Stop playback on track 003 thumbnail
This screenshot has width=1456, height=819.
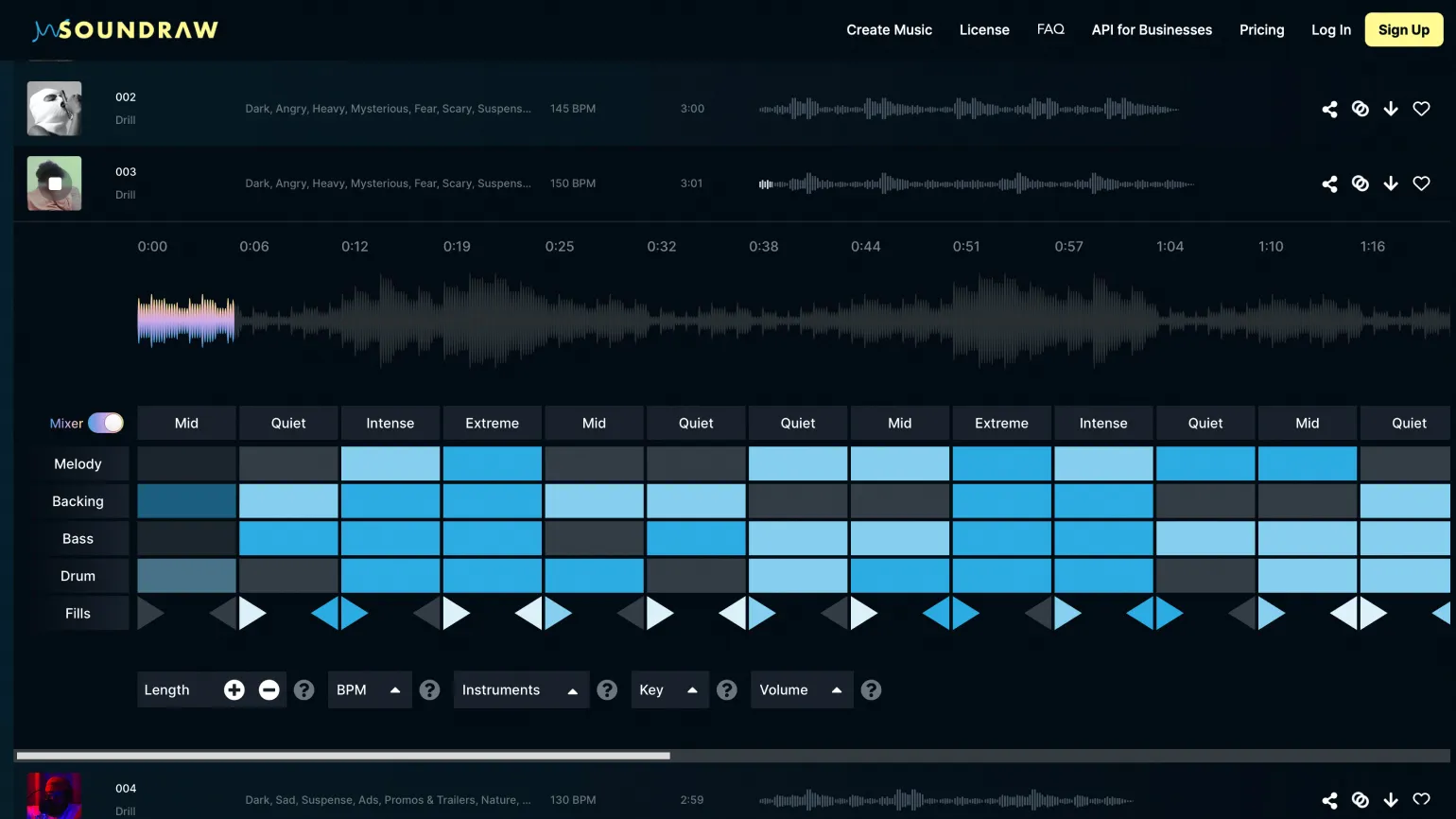pyautogui.click(x=55, y=183)
